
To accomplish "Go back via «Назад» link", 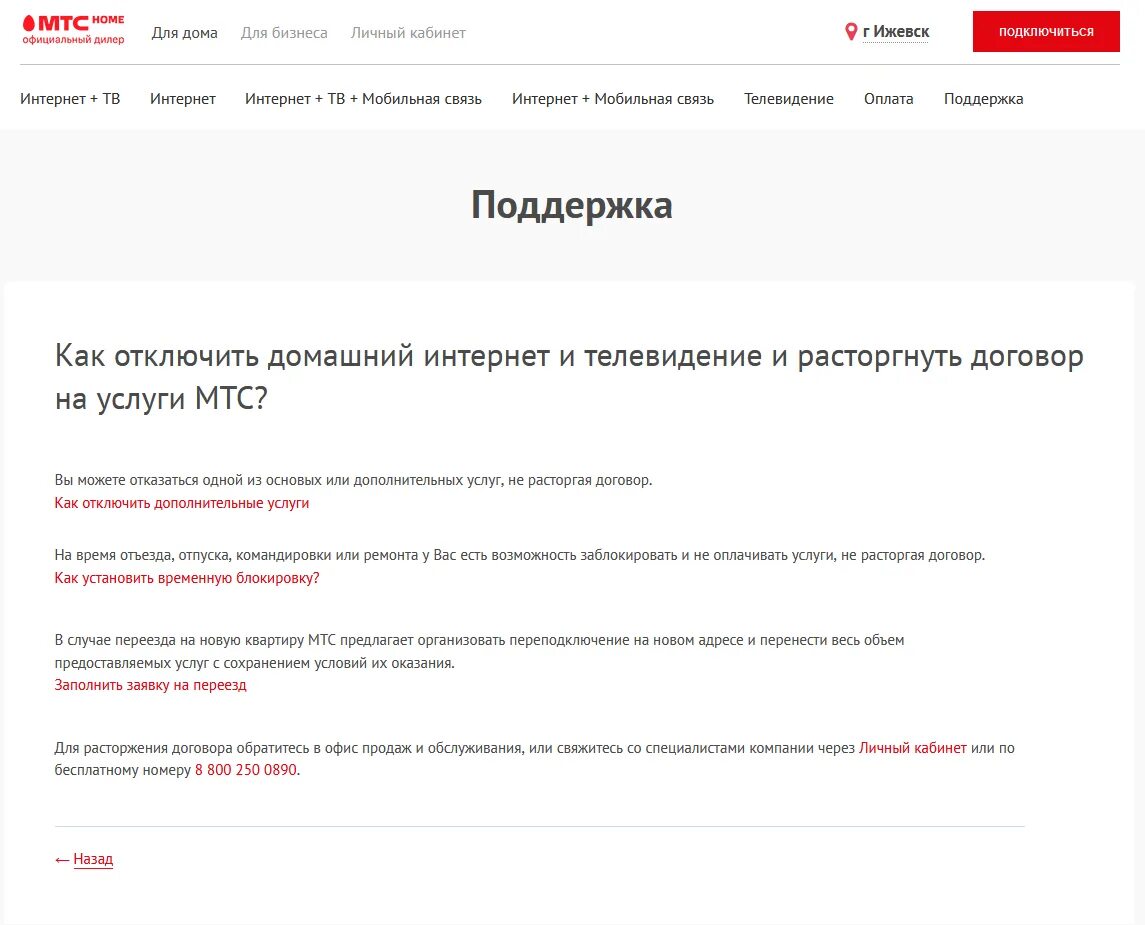I will point(93,859).
